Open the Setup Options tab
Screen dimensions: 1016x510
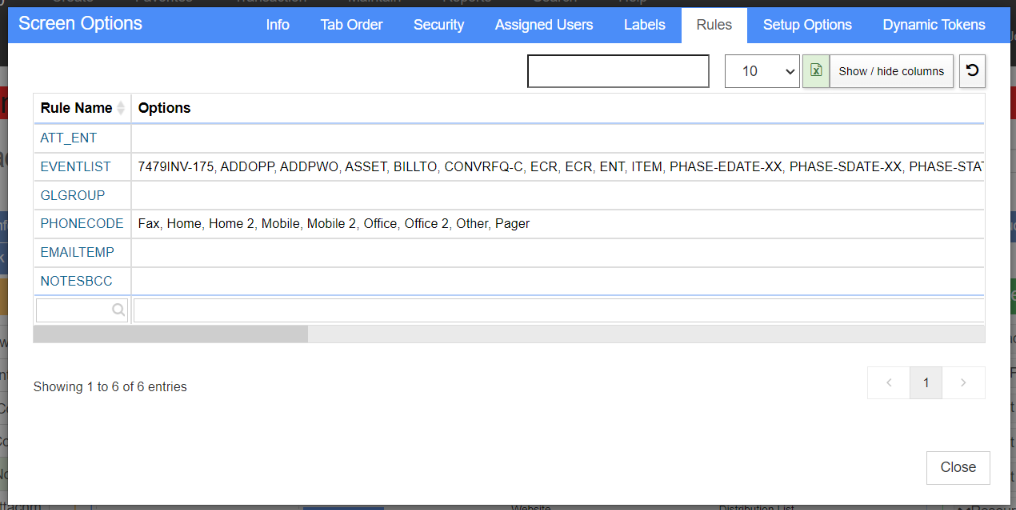[x=807, y=25]
